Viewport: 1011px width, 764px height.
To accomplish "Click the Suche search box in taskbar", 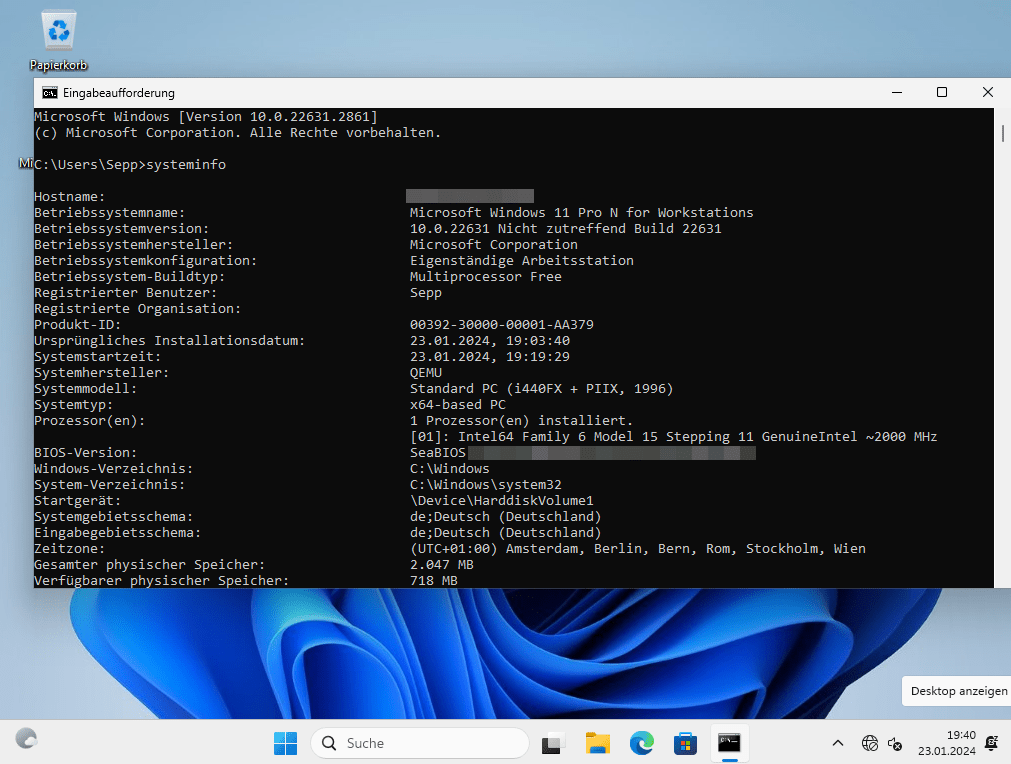I will (x=420, y=743).
